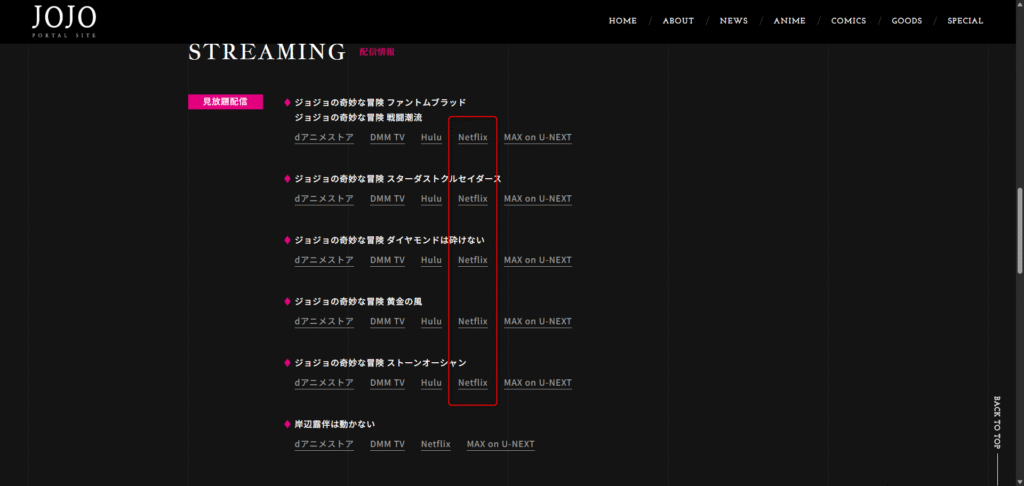Open Netflix for 黄金の風
Viewport: 1024px width, 486px height.
[x=473, y=322]
